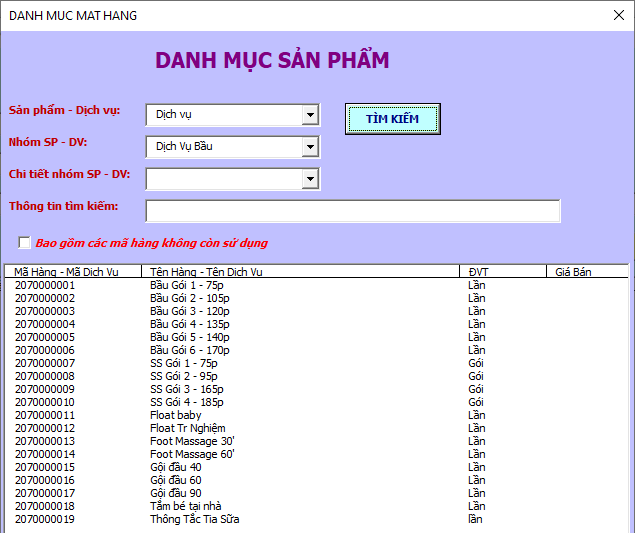Click item code 2070000004
The width and height of the screenshot is (635, 533).
coord(45,324)
